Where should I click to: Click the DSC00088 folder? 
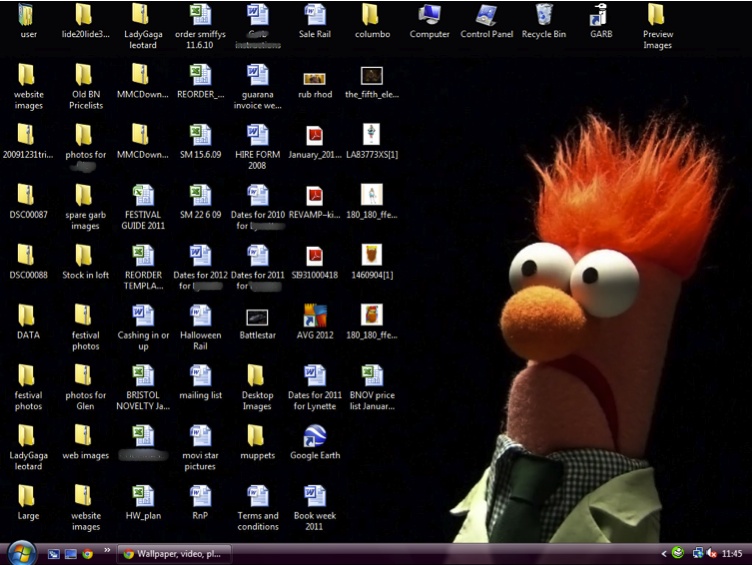click(x=28, y=262)
